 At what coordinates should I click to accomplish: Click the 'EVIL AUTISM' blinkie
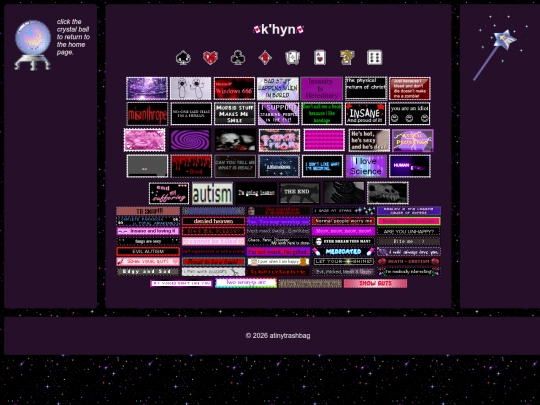point(148,251)
